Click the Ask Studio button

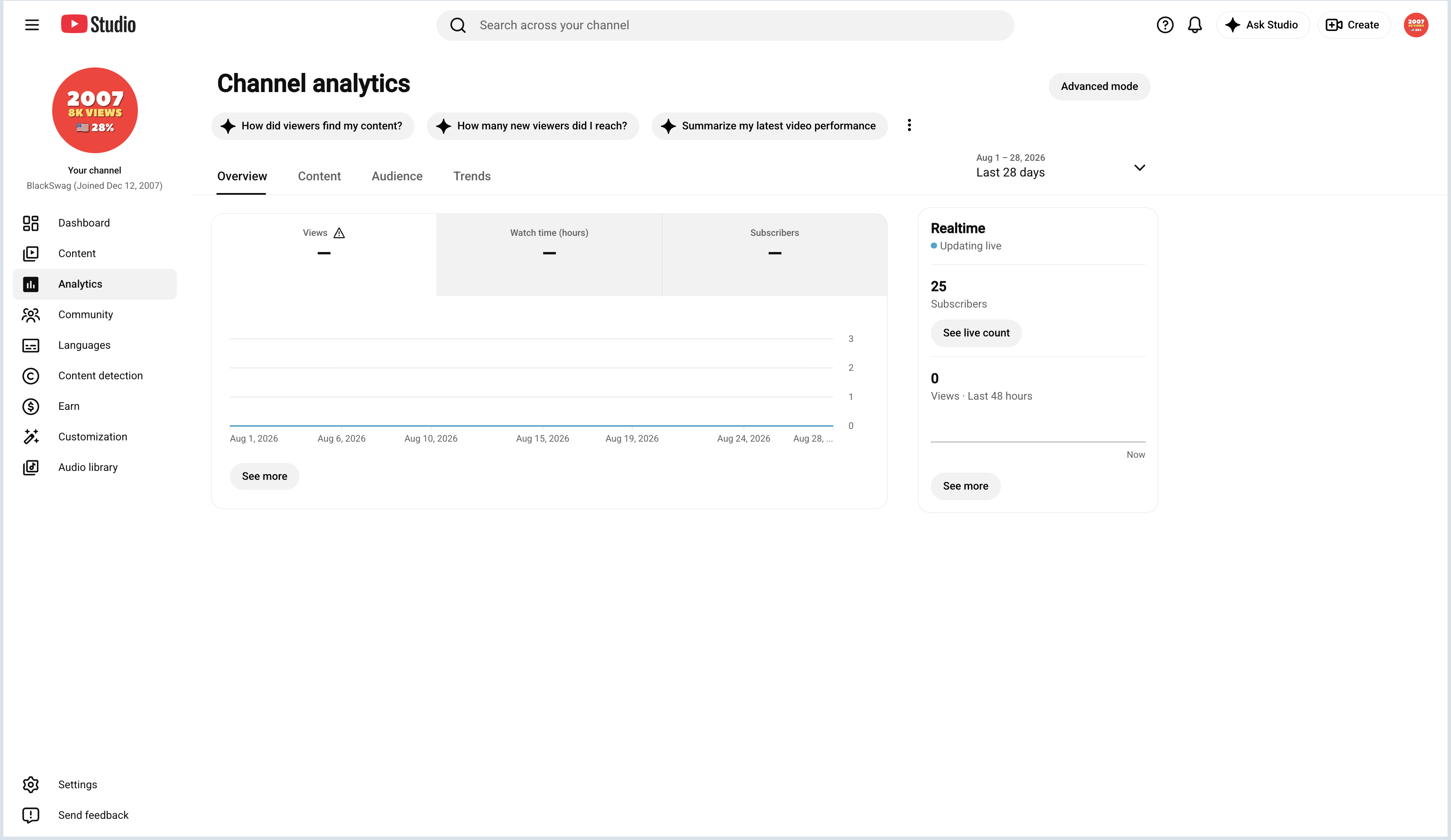1262,25
